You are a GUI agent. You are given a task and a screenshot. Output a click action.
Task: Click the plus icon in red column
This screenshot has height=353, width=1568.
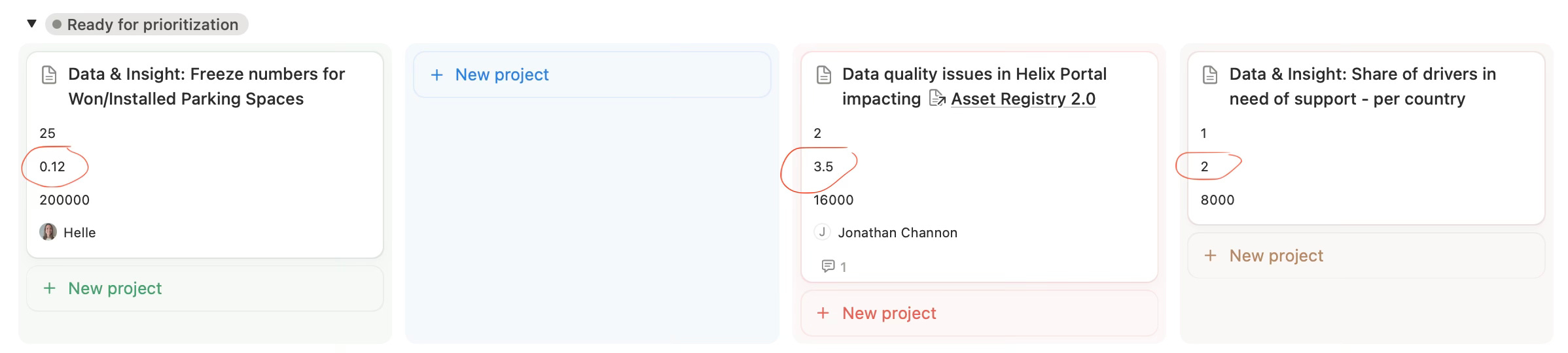pyautogui.click(x=823, y=313)
